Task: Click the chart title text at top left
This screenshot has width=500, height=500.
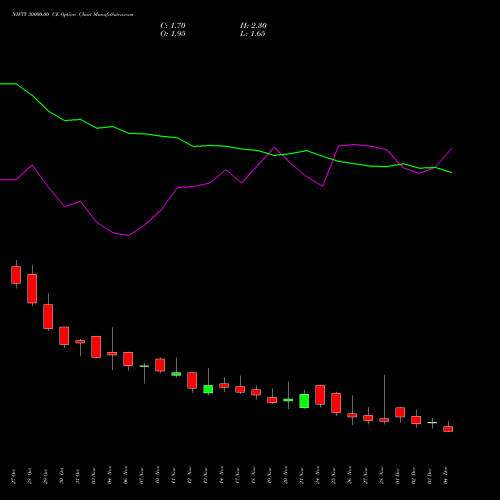Action: (x=73, y=15)
